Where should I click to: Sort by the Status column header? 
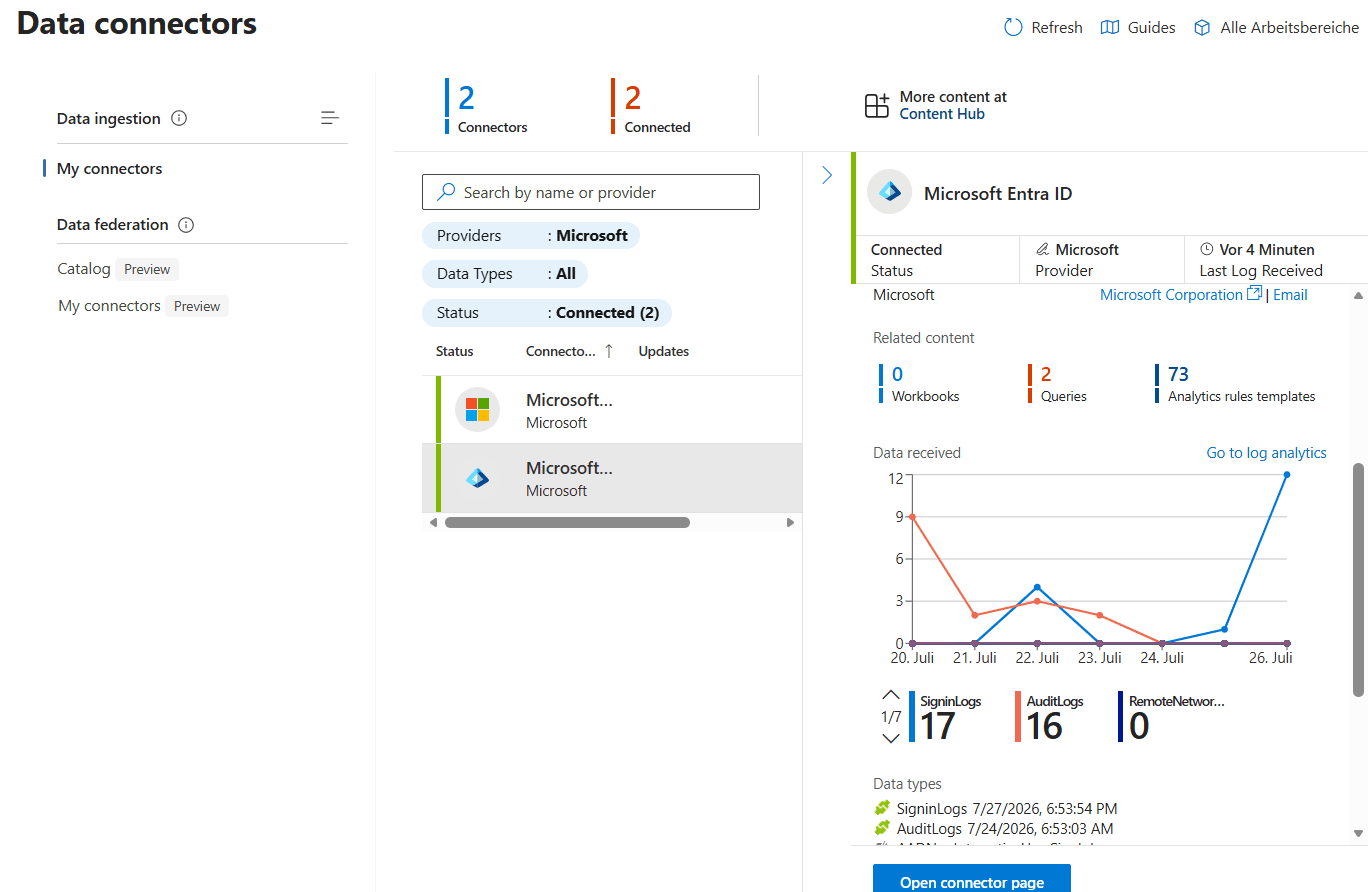[x=455, y=351]
